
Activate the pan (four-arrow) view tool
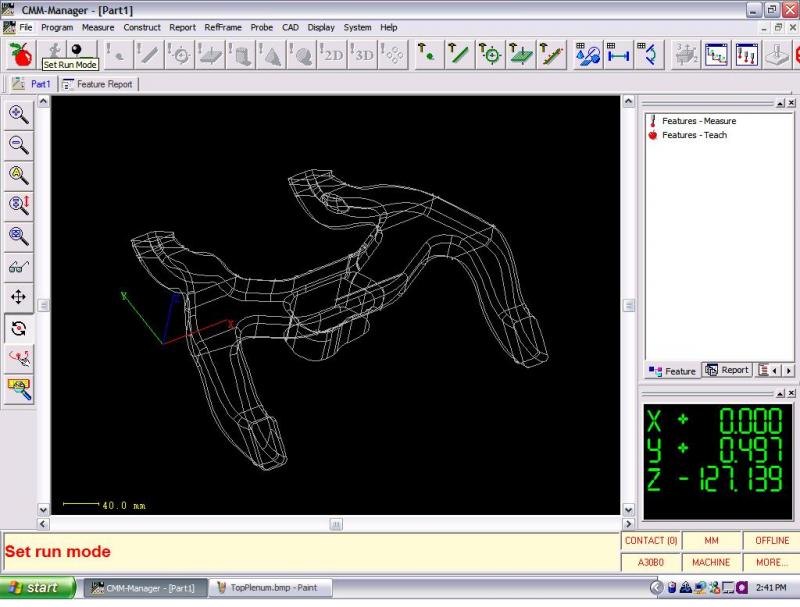(18, 297)
